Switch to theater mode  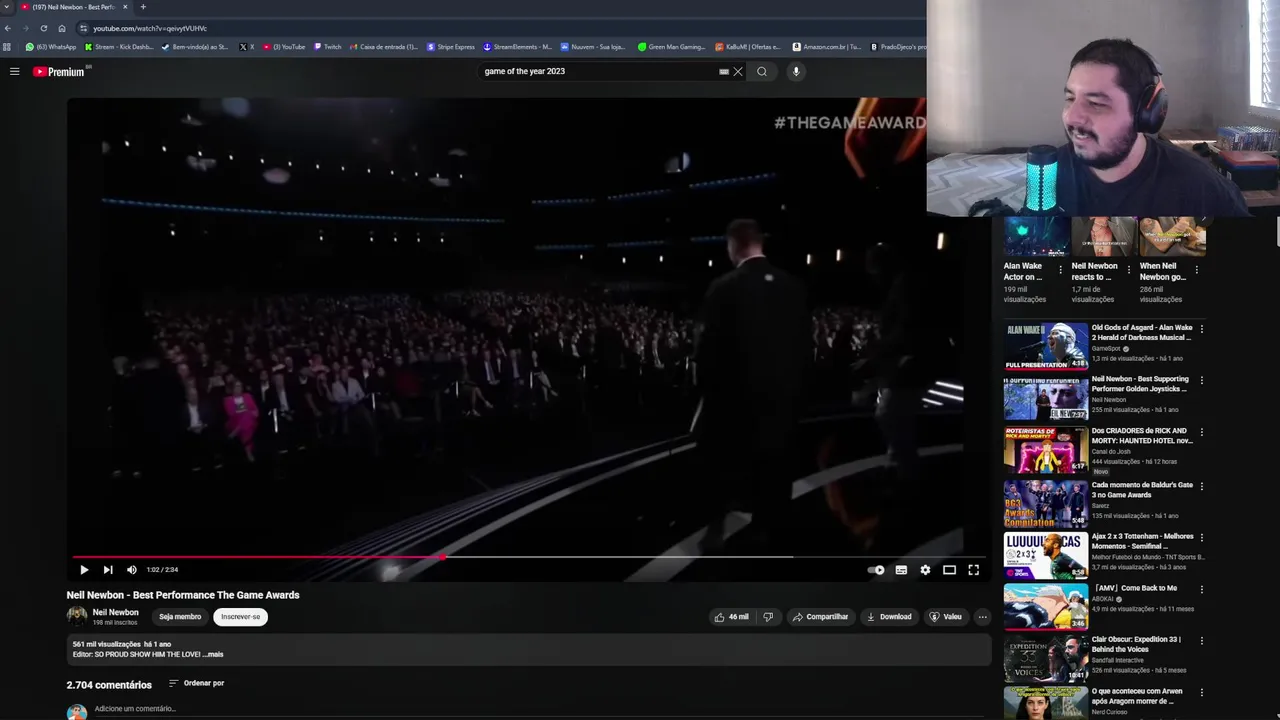949,570
